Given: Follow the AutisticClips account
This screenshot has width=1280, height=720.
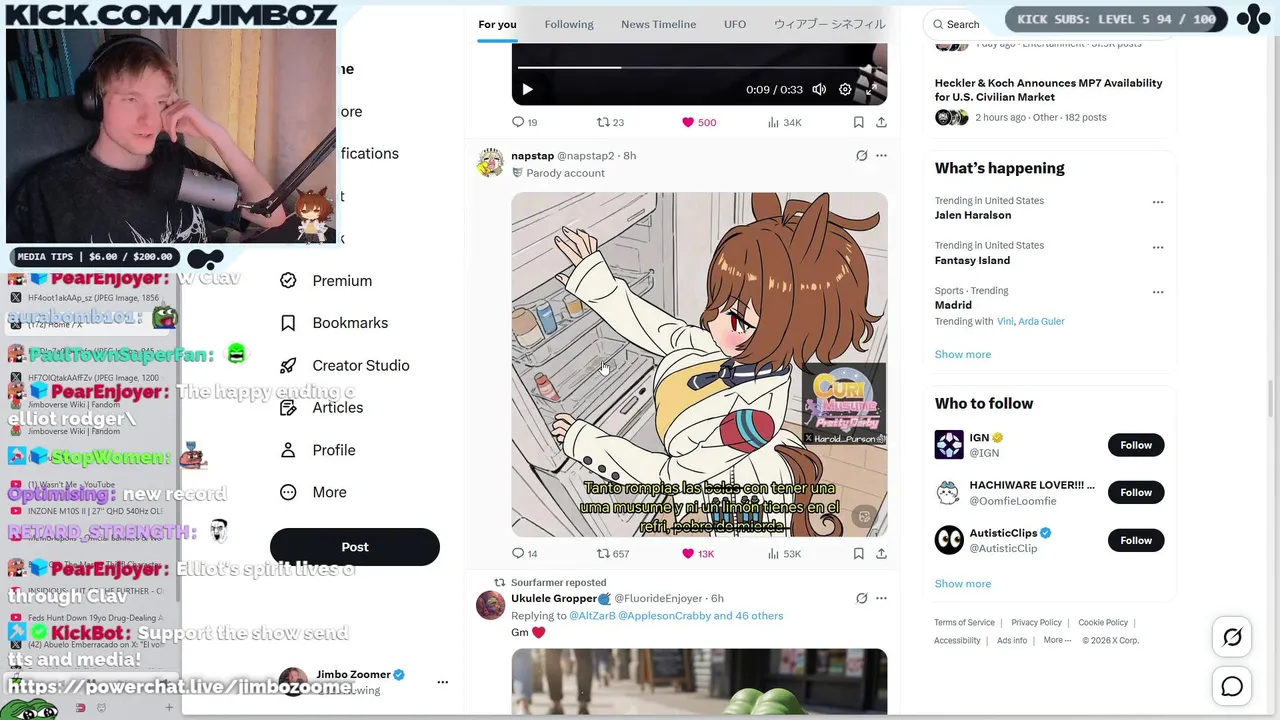Looking at the screenshot, I should point(1136,540).
